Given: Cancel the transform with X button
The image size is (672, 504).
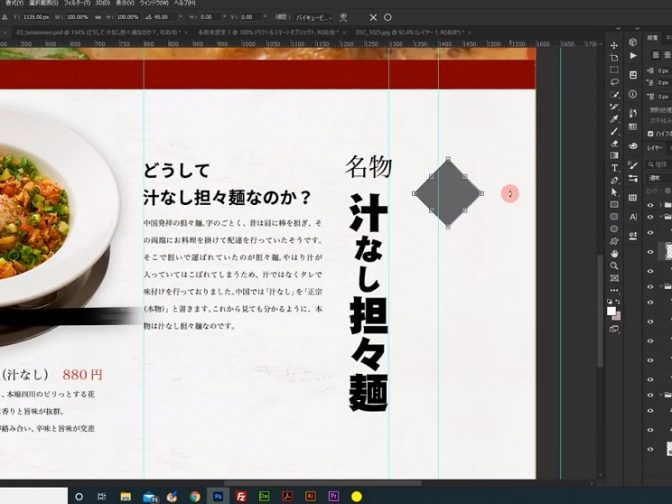Looking at the screenshot, I should 373,18.
